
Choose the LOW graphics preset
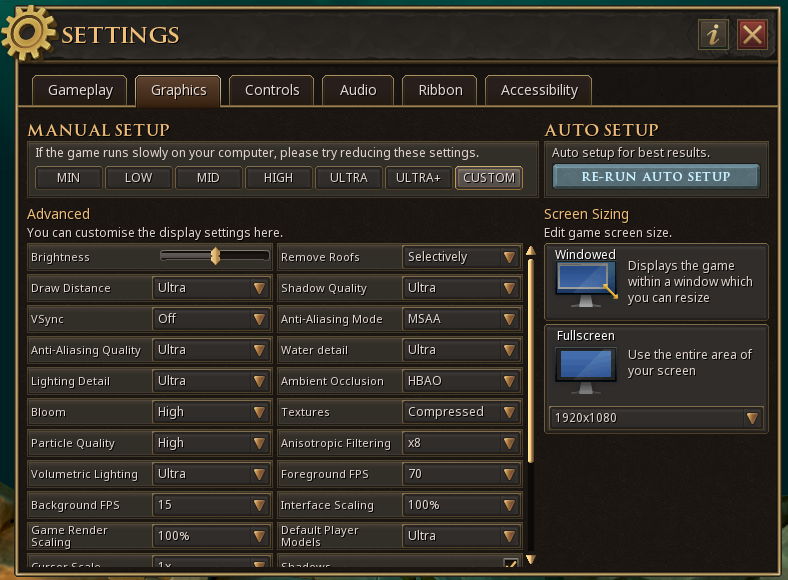click(x=138, y=178)
